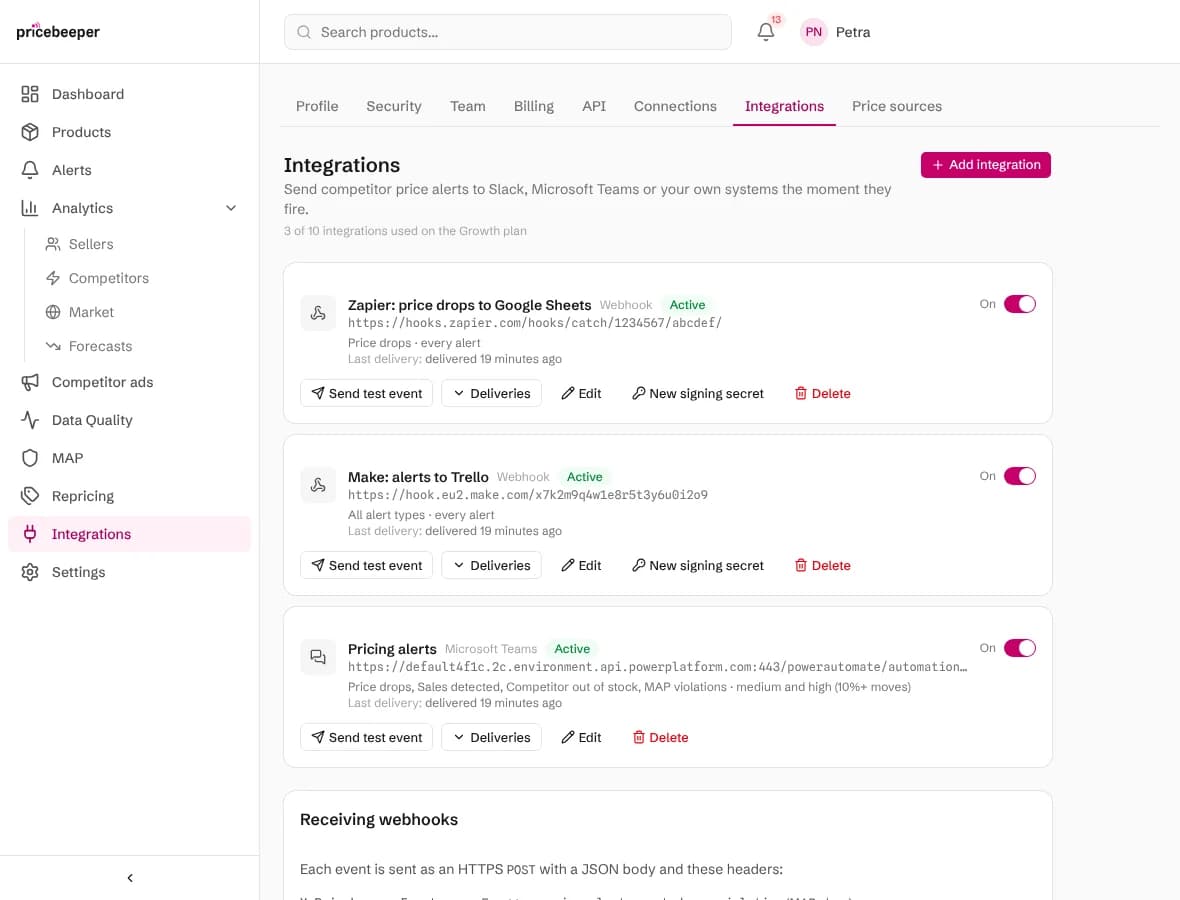Collapse the sidebar with the arrow
The height and width of the screenshot is (900, 1180).
tap(129, 878)
